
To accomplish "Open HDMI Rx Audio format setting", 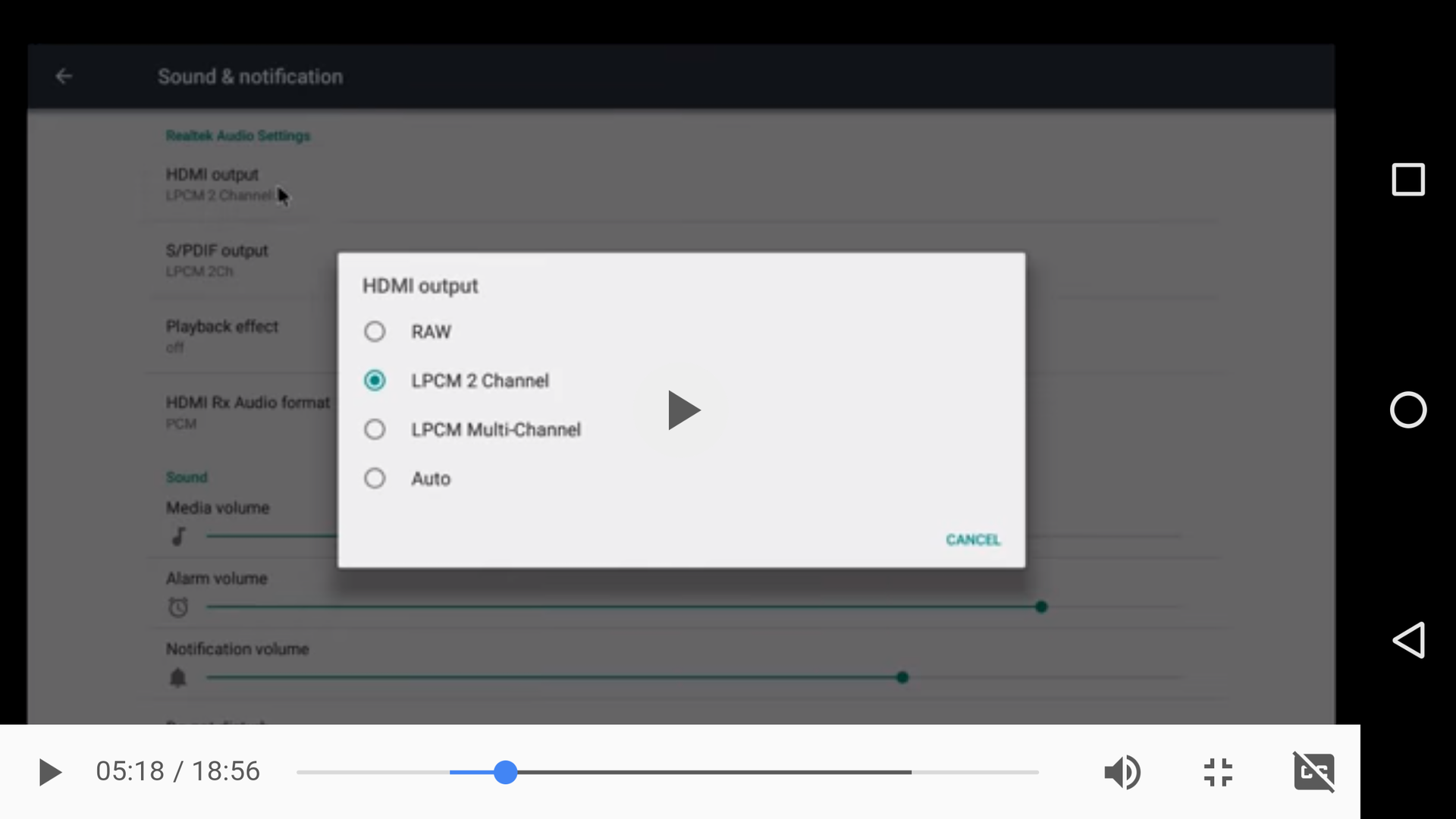I will tap(247, 411).
